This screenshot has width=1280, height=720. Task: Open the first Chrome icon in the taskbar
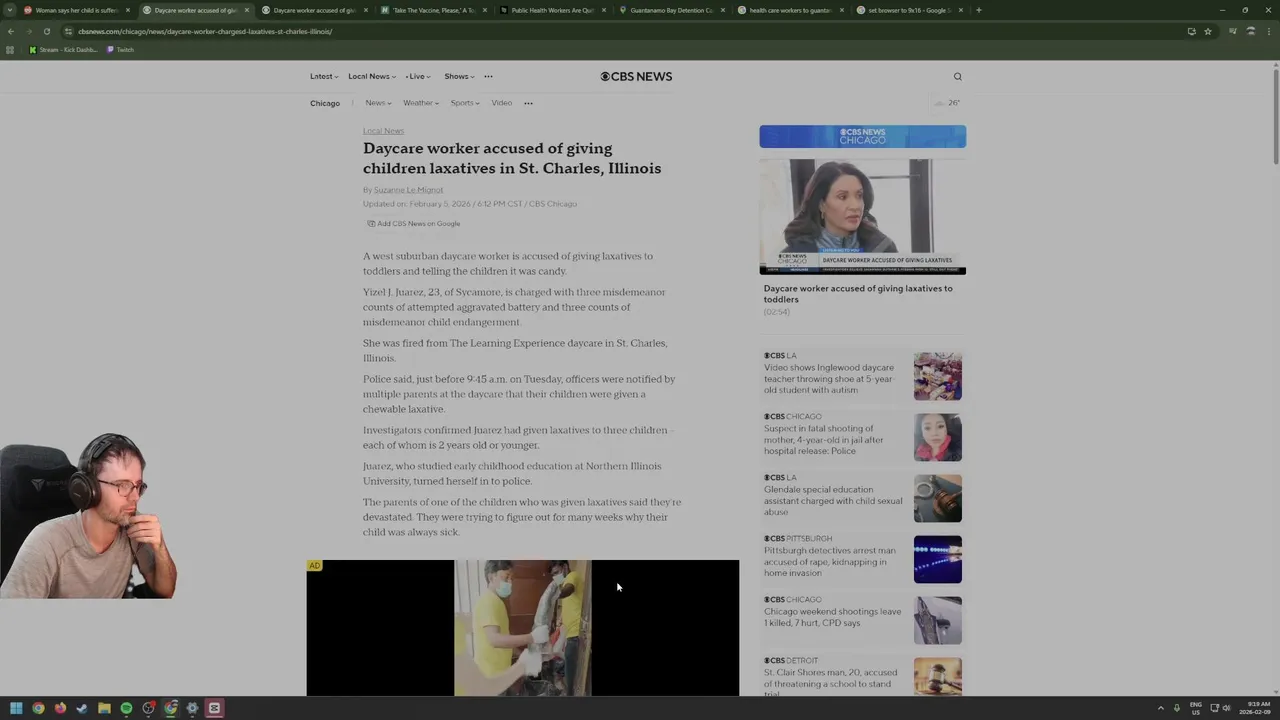click(x=38, y=708)
